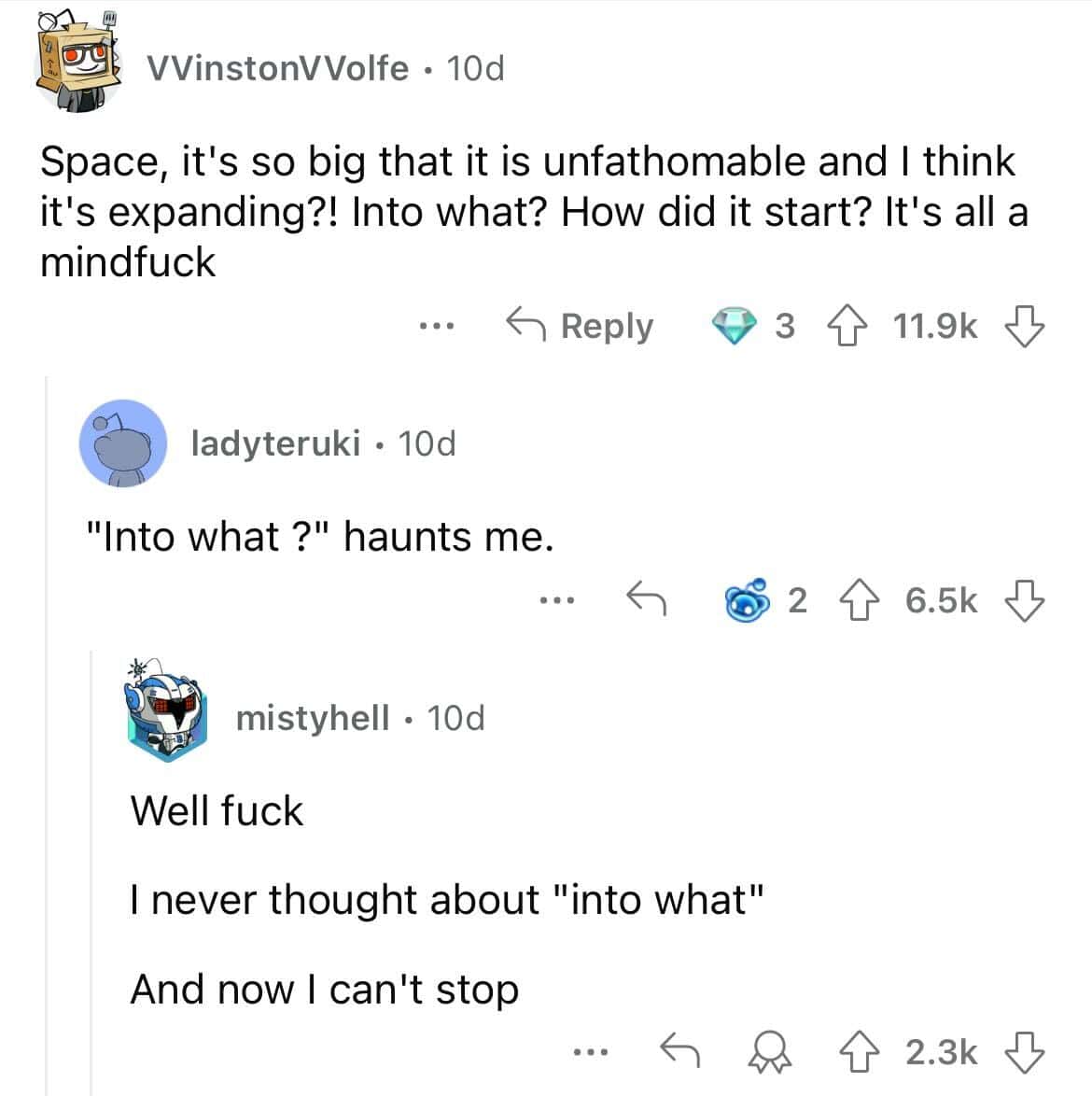
Task: View diamond award on VVinstonVVolfe's comment
Action: coord(735,326)
